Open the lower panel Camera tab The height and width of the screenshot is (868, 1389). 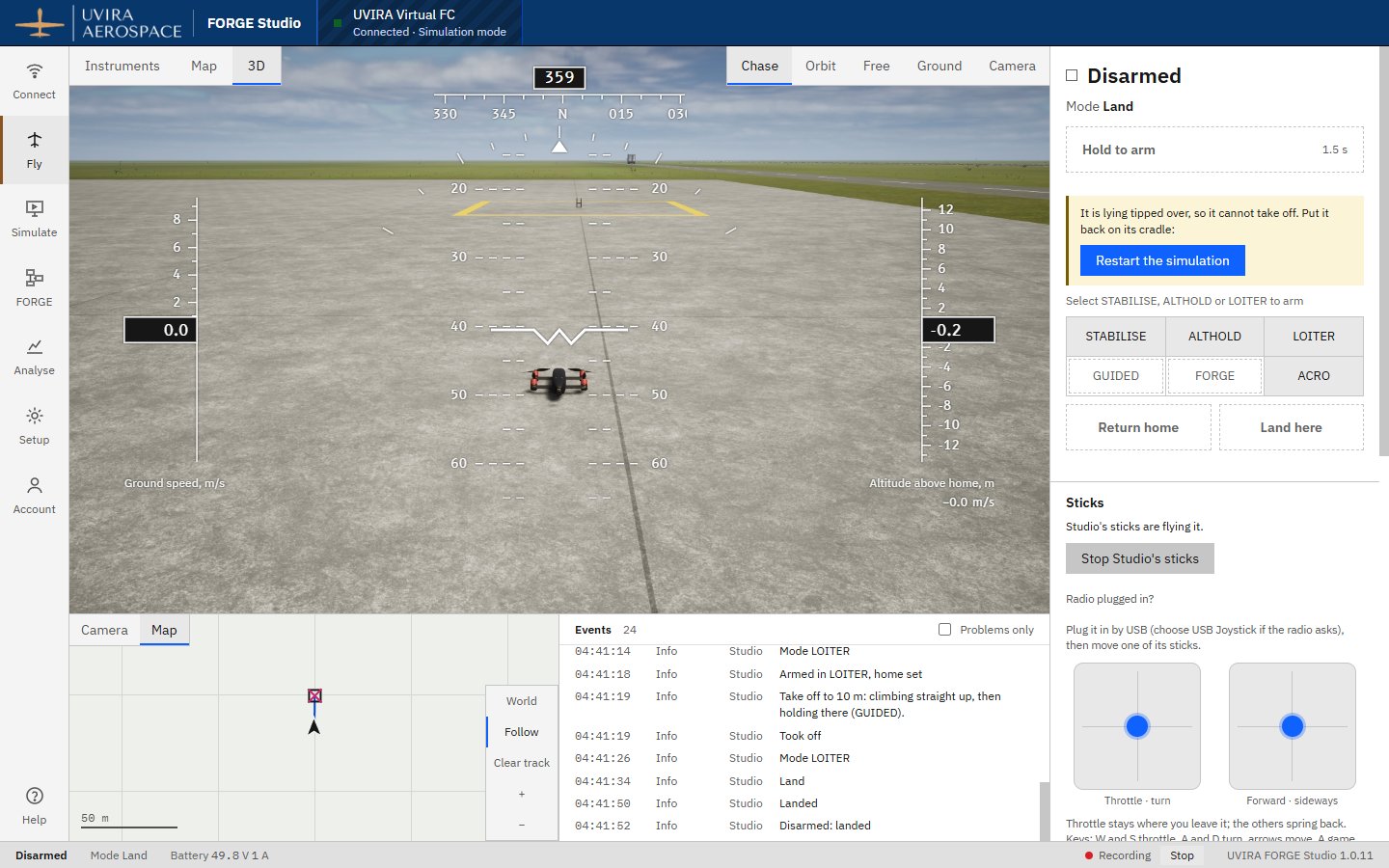(x=104, y=630)
